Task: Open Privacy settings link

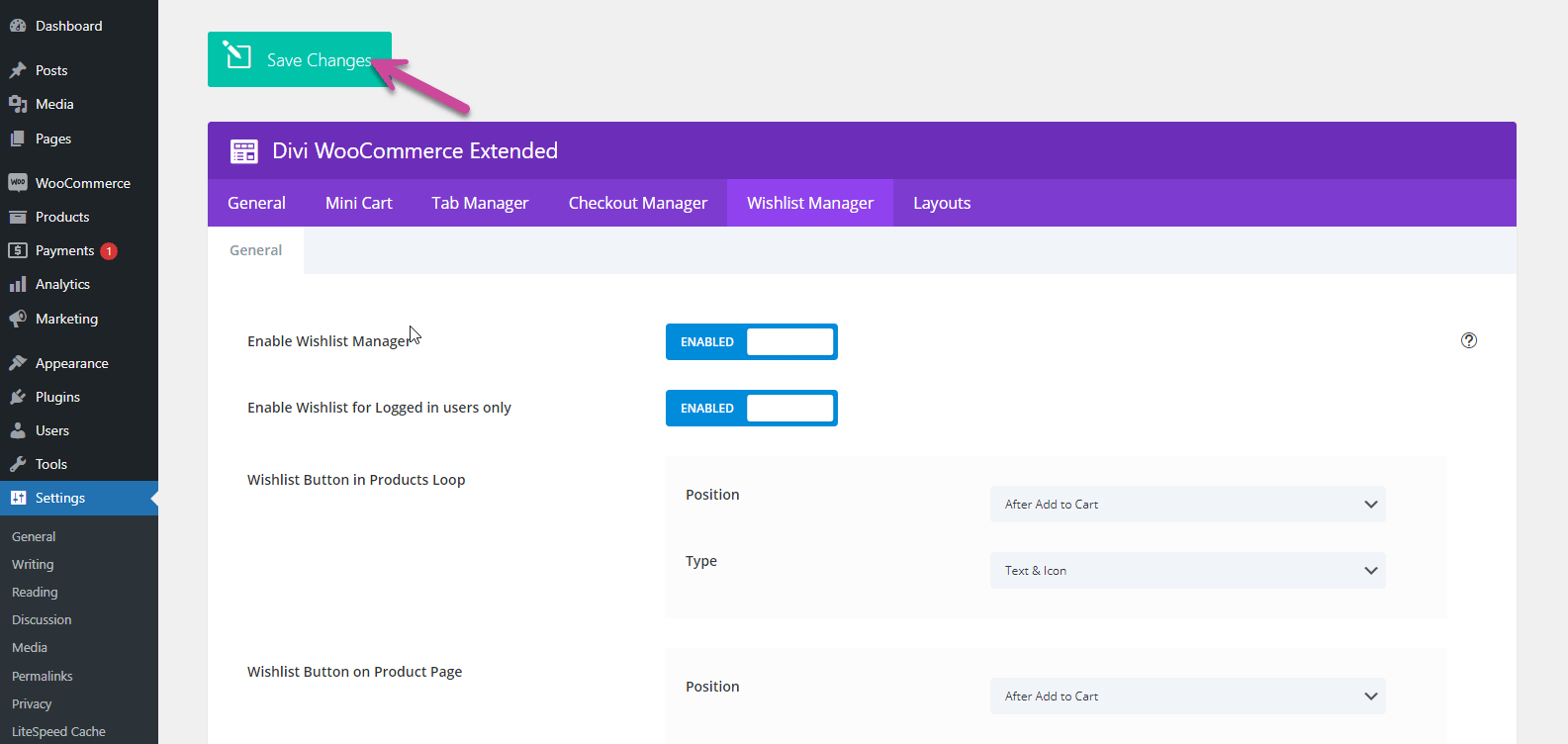Action: click(32, 703)
